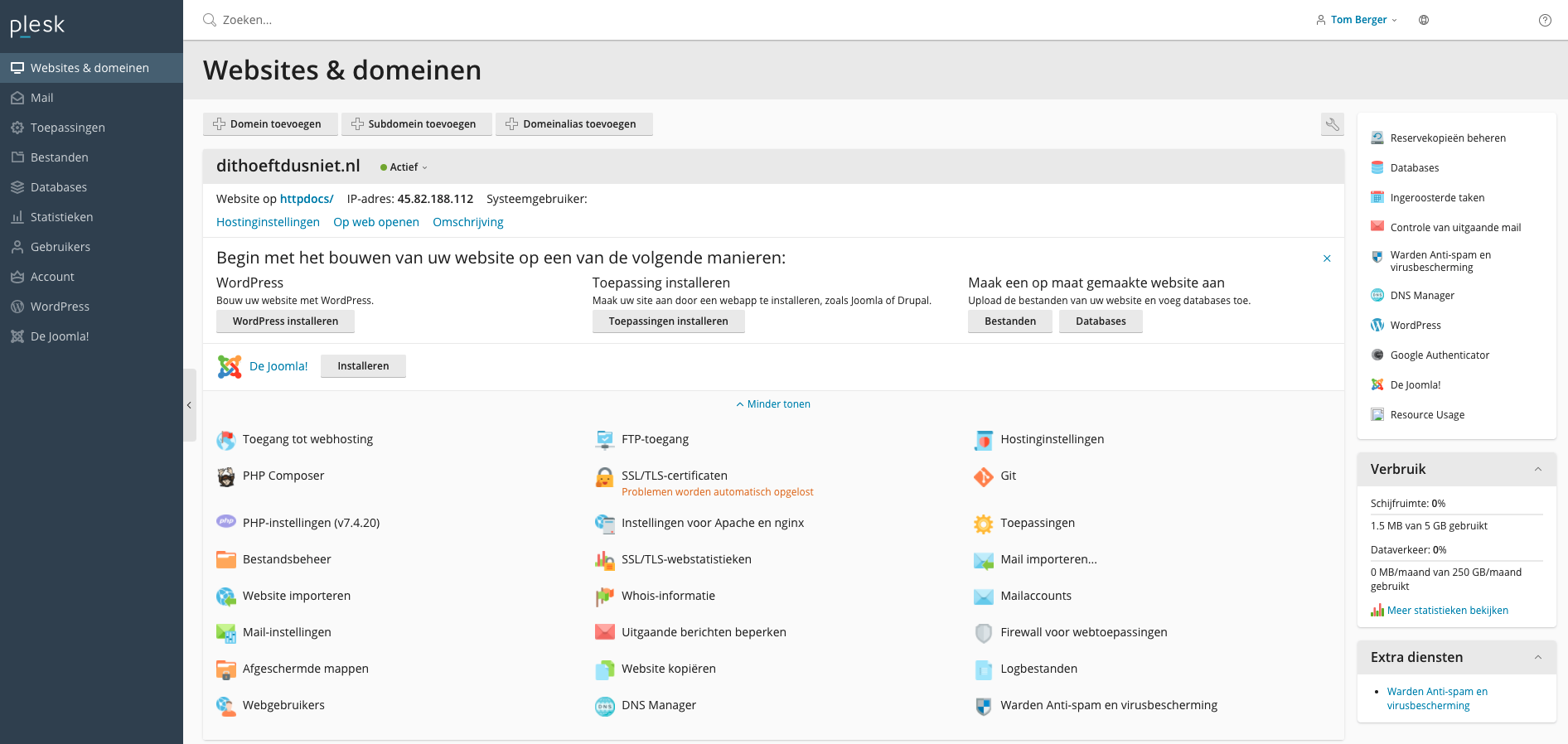This screenshot has width=1568, height=744.
Task: Open Databases in sidebar
Action: coord(91,187)
